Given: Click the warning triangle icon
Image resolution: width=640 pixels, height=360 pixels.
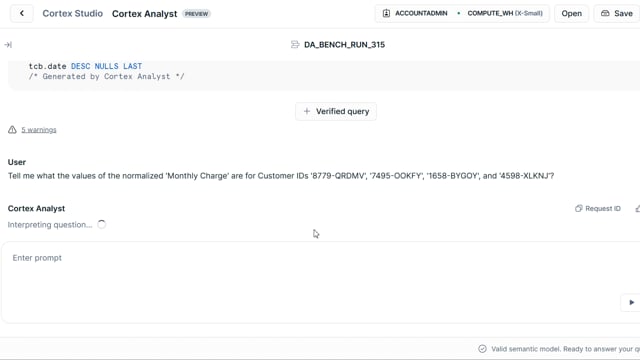Looking at the screenshot, I should pos(12,130).
